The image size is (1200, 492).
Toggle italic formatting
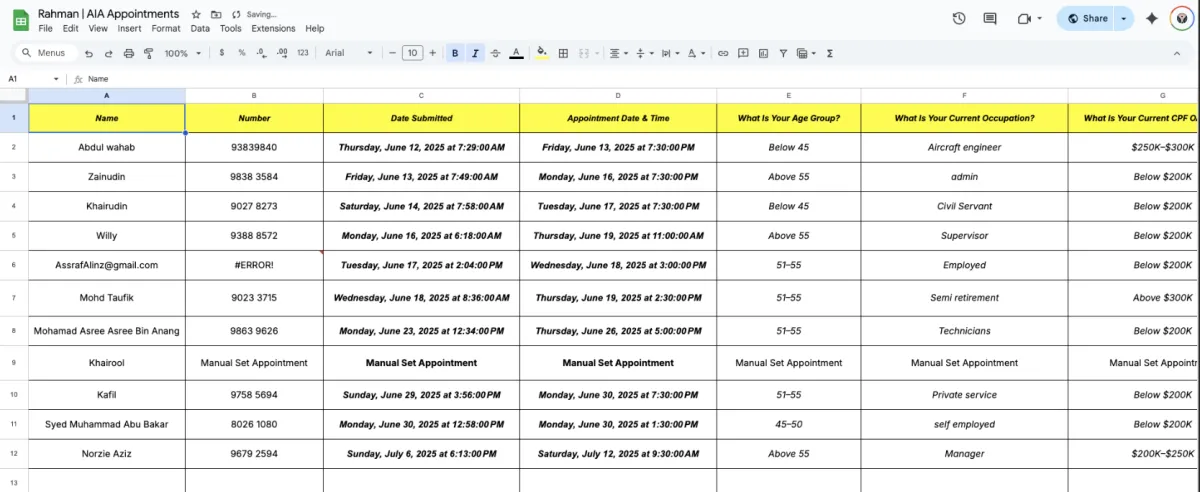coord(475,53)
